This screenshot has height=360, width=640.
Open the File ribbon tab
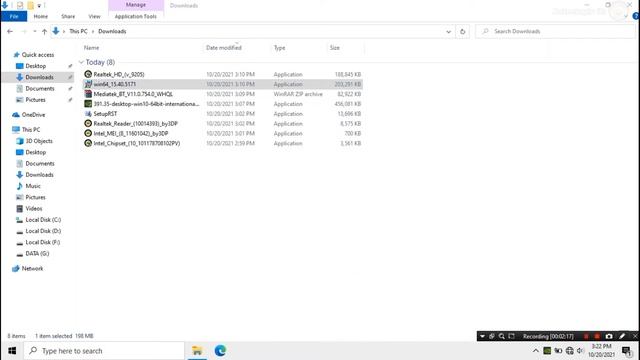[14, 16]
